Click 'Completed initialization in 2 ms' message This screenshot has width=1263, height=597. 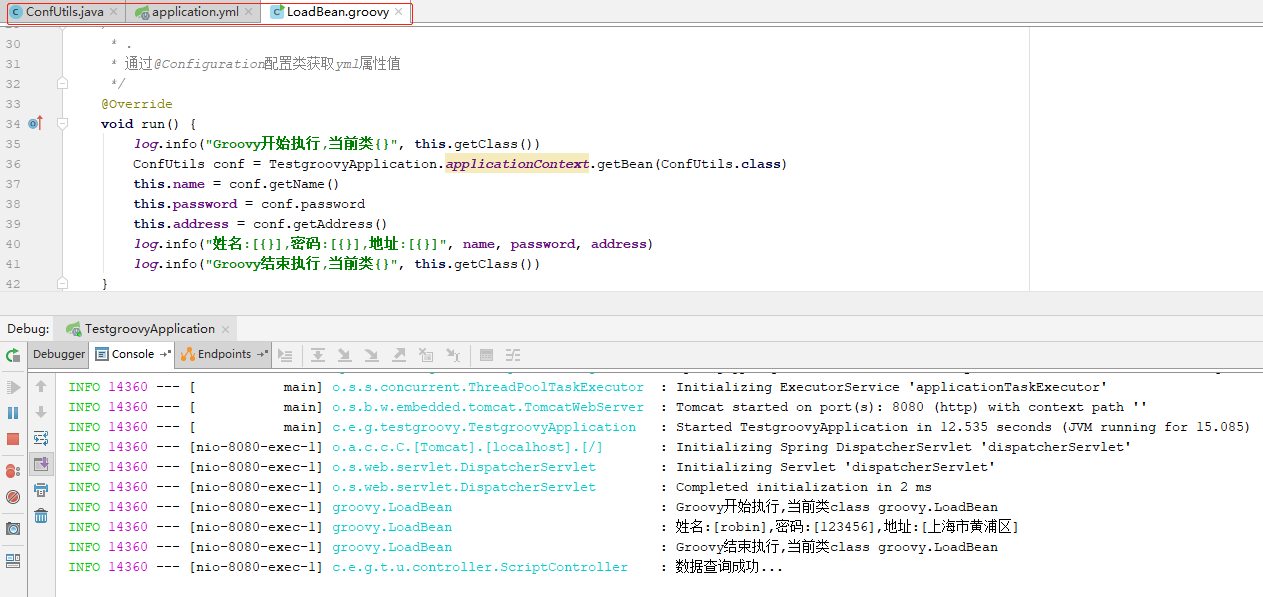click(804, 487)
